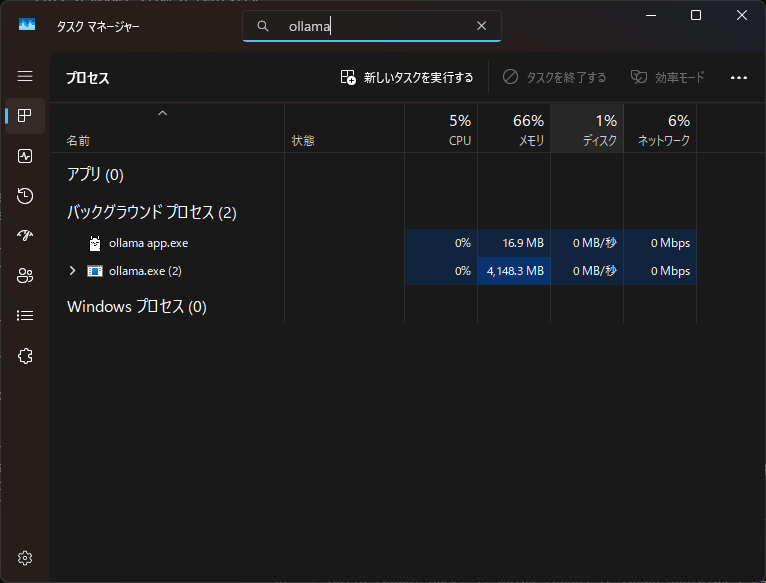Open the three-dots more options menu
The image size is (766, 583).
pyautogui.click(x=739, y=77)
